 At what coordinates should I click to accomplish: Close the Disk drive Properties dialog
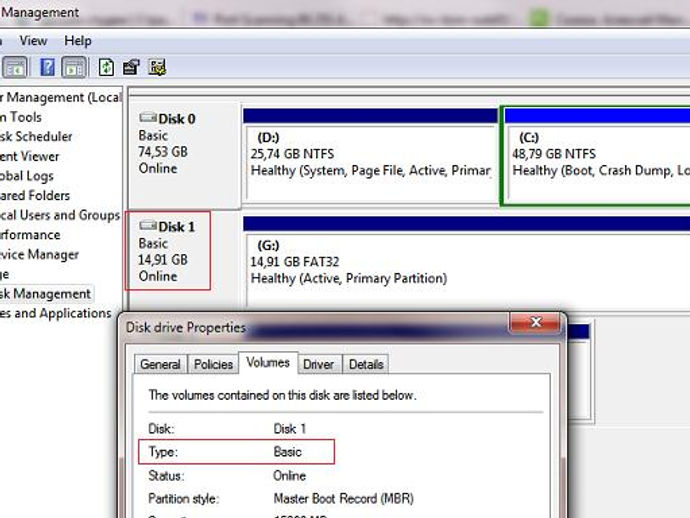tap(535, 323)
